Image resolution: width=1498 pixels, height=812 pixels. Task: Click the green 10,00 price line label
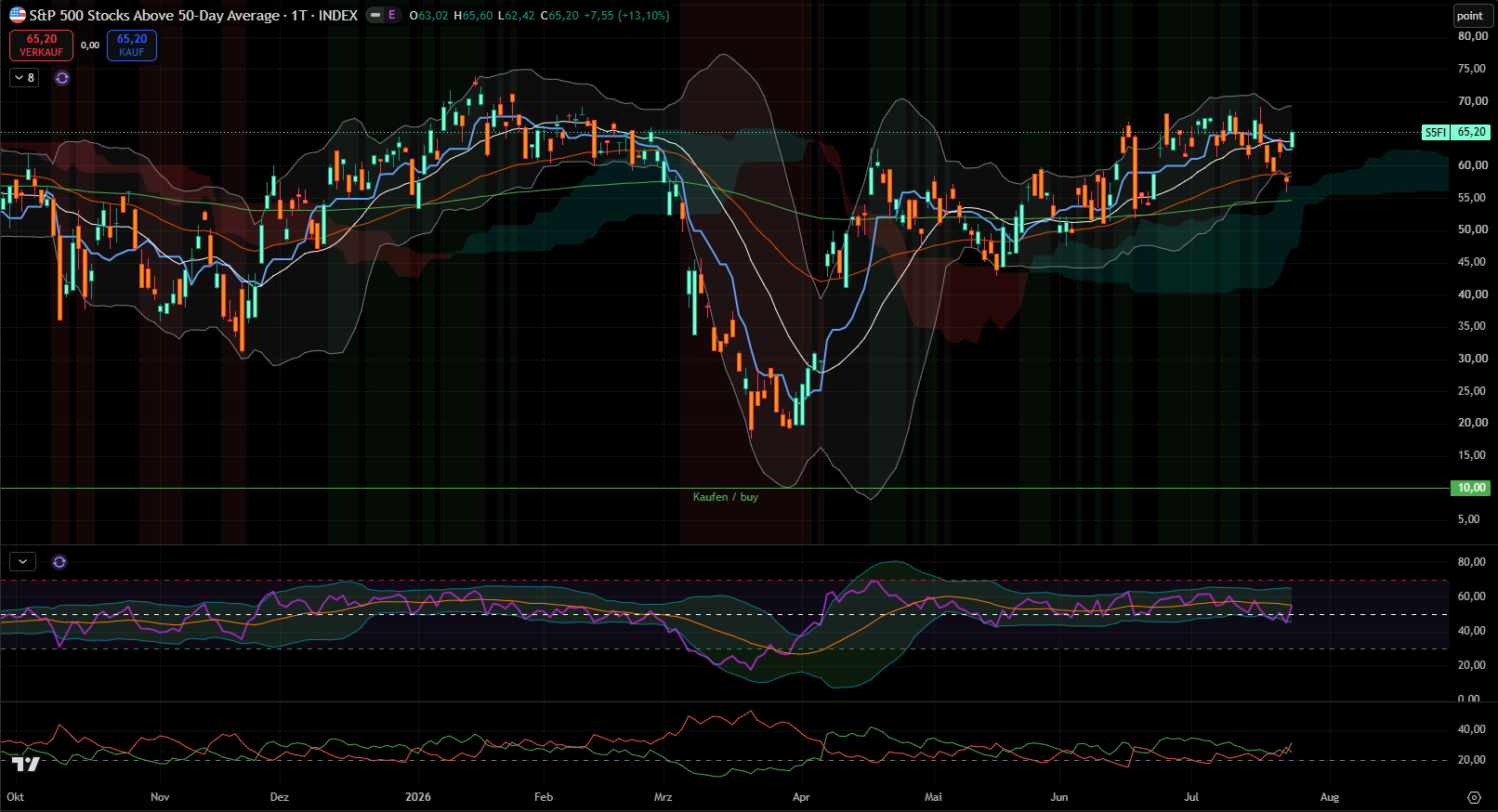coord(1470,488)
